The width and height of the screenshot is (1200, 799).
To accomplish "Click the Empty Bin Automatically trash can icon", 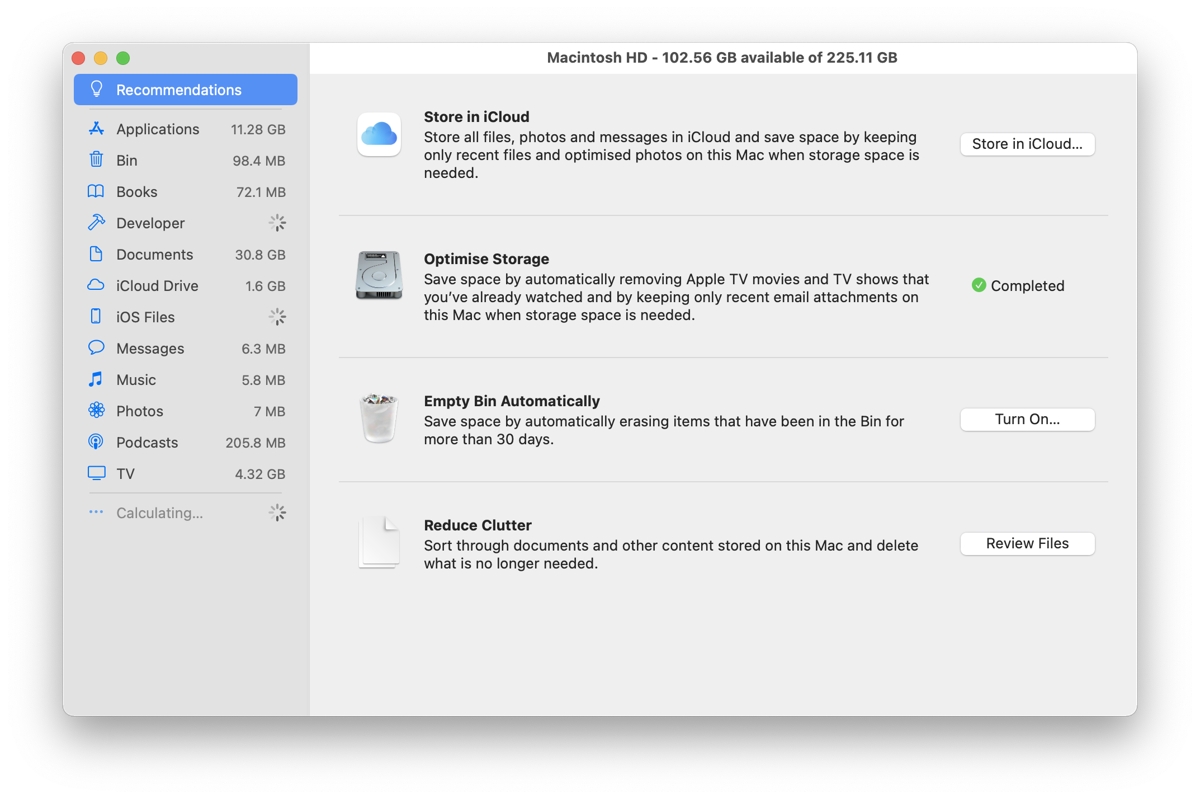I will 379,418.
